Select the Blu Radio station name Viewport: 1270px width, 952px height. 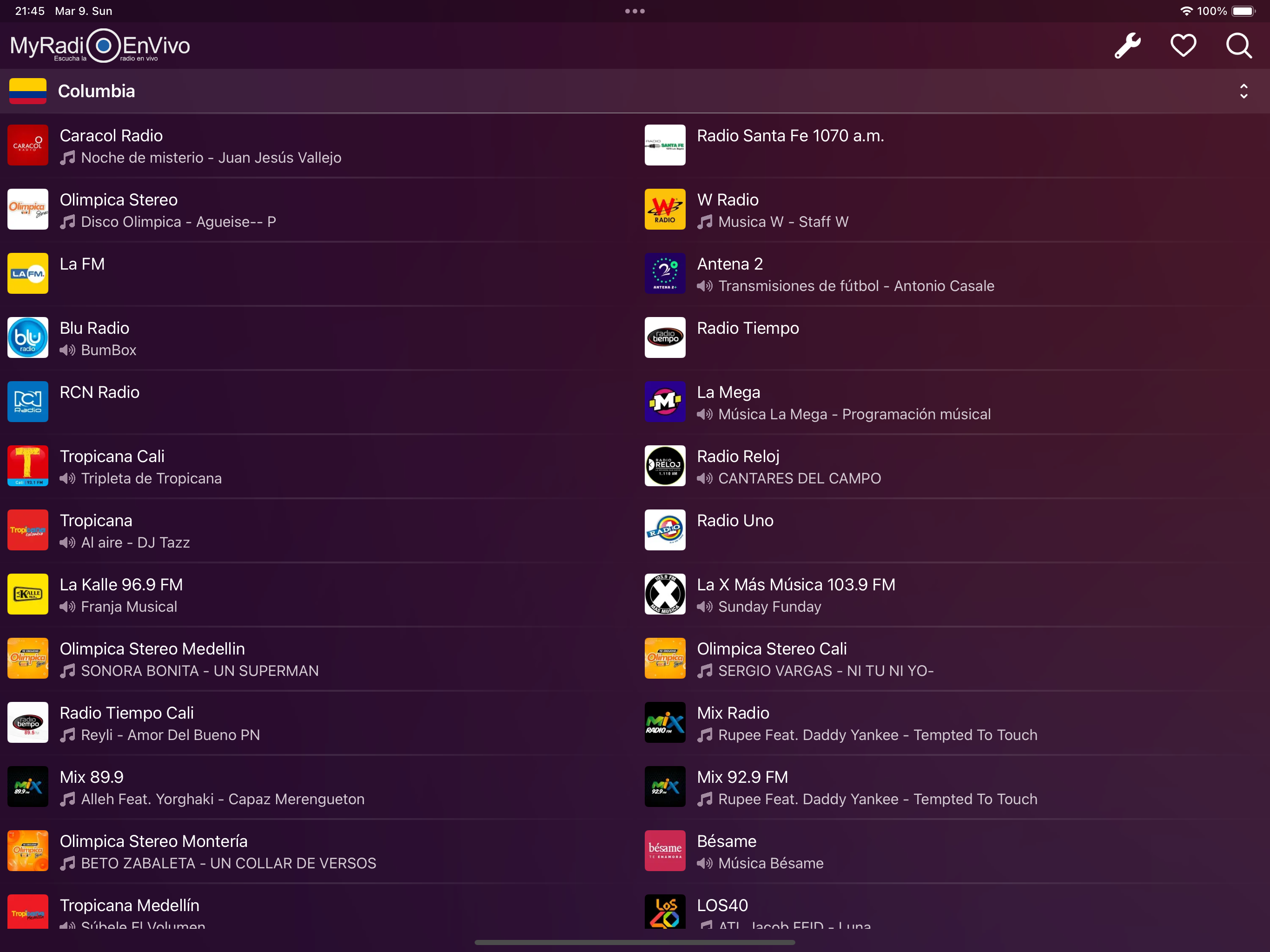(95, 329)
